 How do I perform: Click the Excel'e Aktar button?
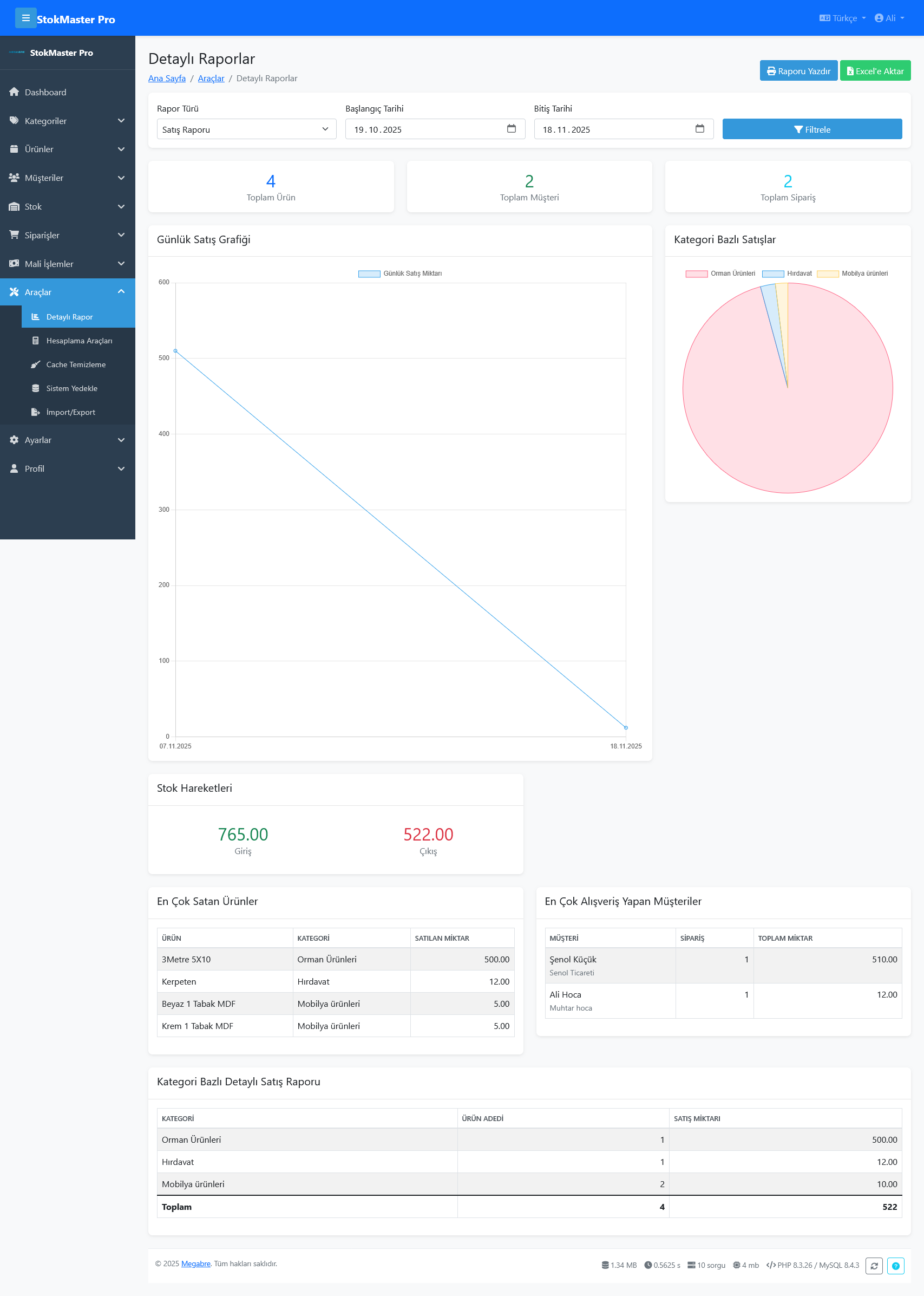tap(875, 70)
